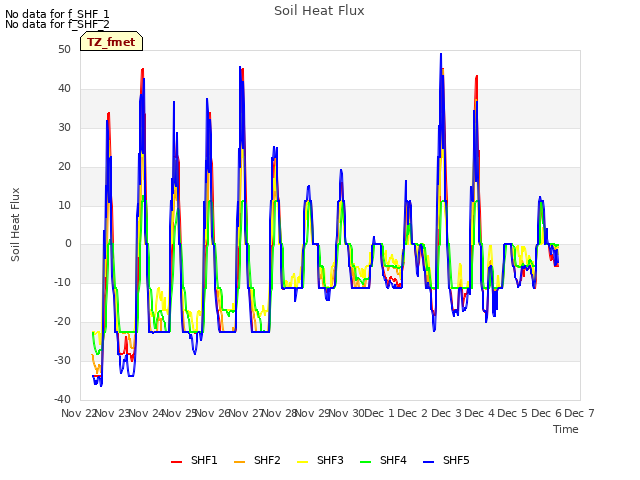This screenshot has width=640, height=480.
Task: Click the Dec 6 x-axis label
Action: [546, 413]
